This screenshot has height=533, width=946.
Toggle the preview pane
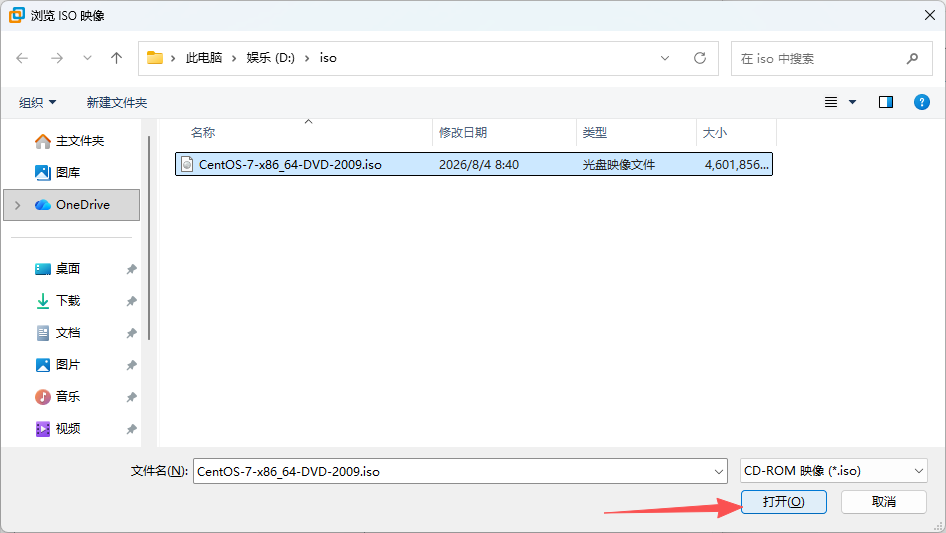[x=886, y=102]
